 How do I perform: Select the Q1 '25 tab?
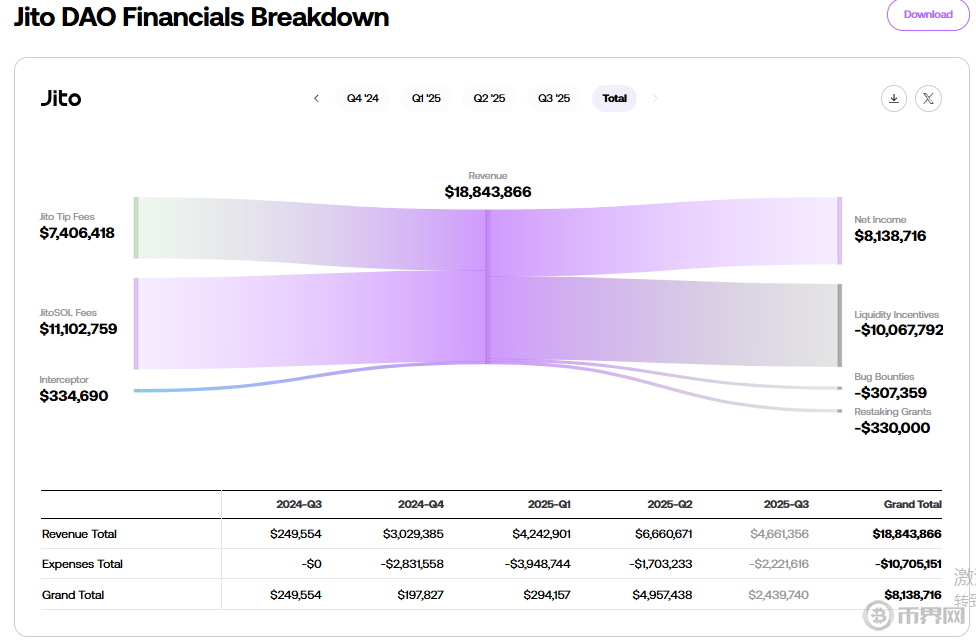(426, 98)
